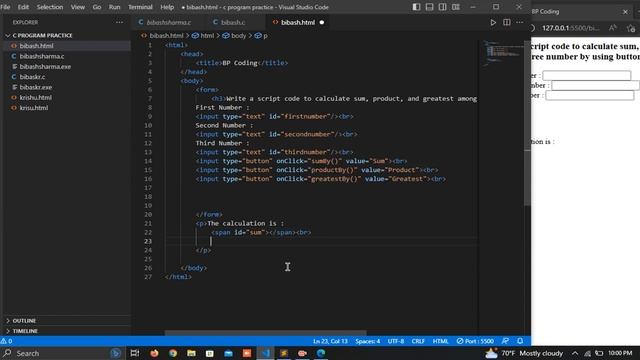Click feedback icon in status bar
This screenshot has width=640, height=360.
click(505, 341)
